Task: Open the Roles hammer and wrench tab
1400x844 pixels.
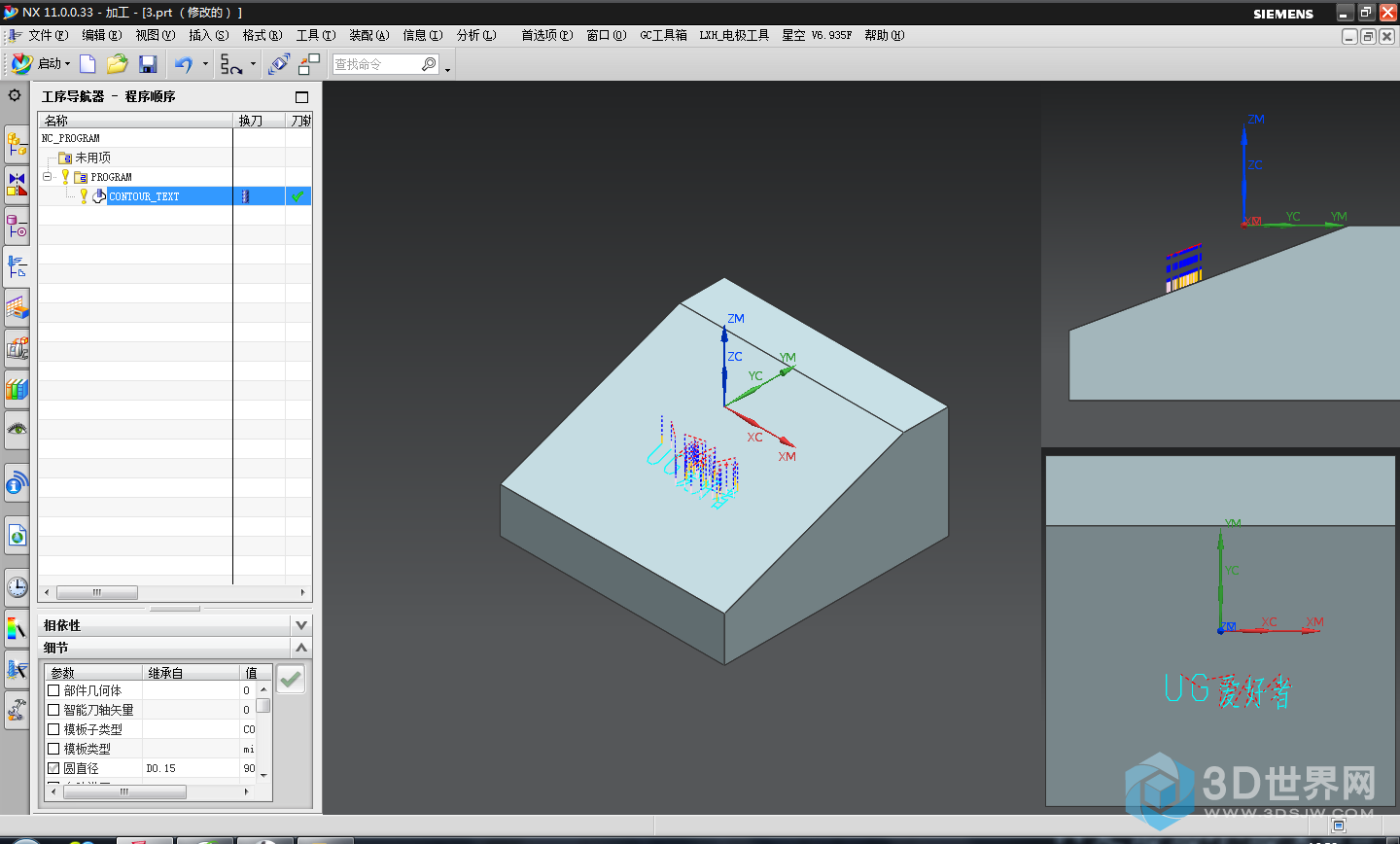Action: [17, 710]
